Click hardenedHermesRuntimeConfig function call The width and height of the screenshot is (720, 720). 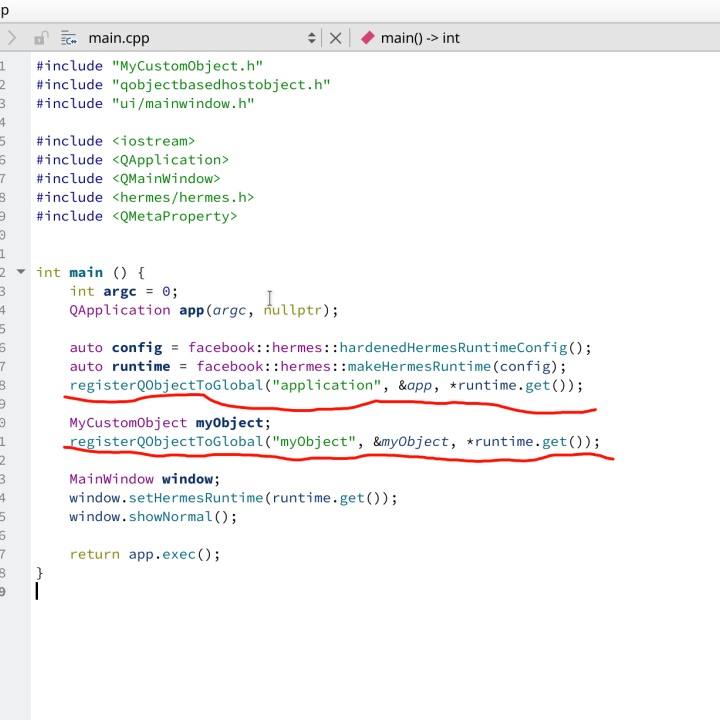pos(454,348)
